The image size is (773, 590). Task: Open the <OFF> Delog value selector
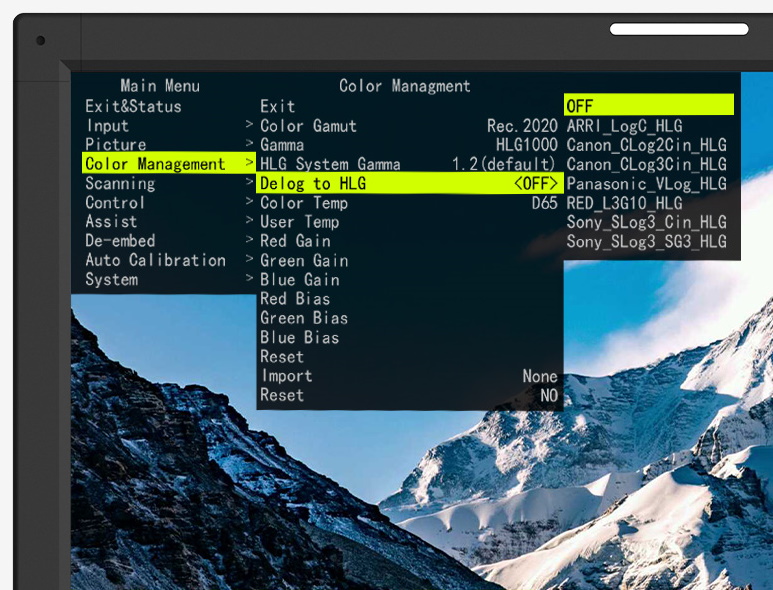click(536, 183)
